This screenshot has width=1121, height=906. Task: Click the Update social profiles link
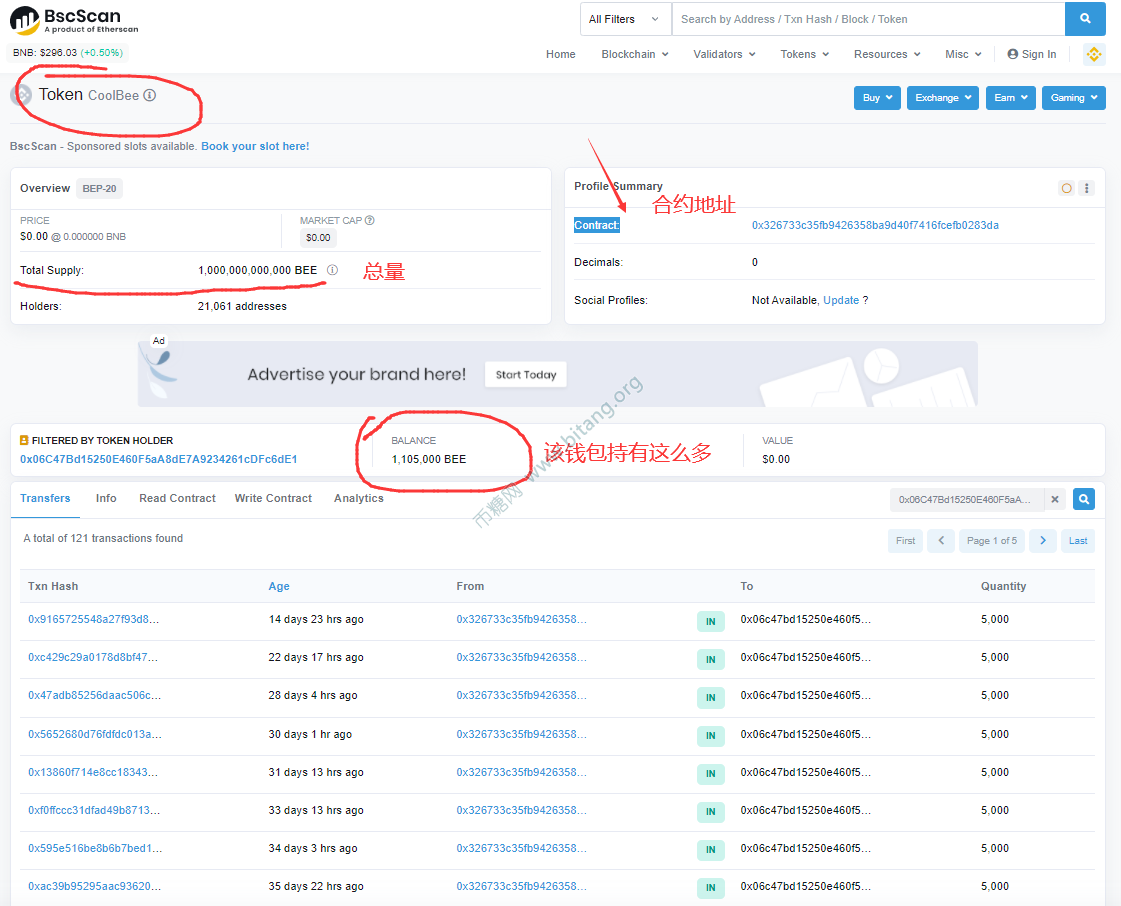point(841,300)
